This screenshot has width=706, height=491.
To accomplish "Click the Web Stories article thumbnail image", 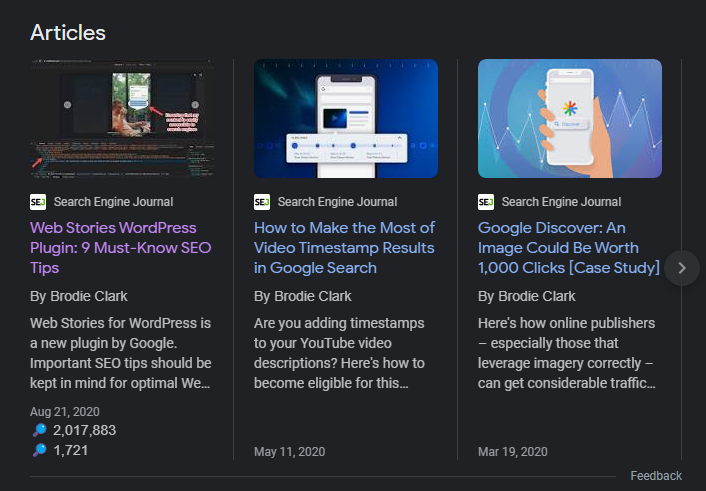I will tap(122, 118).
